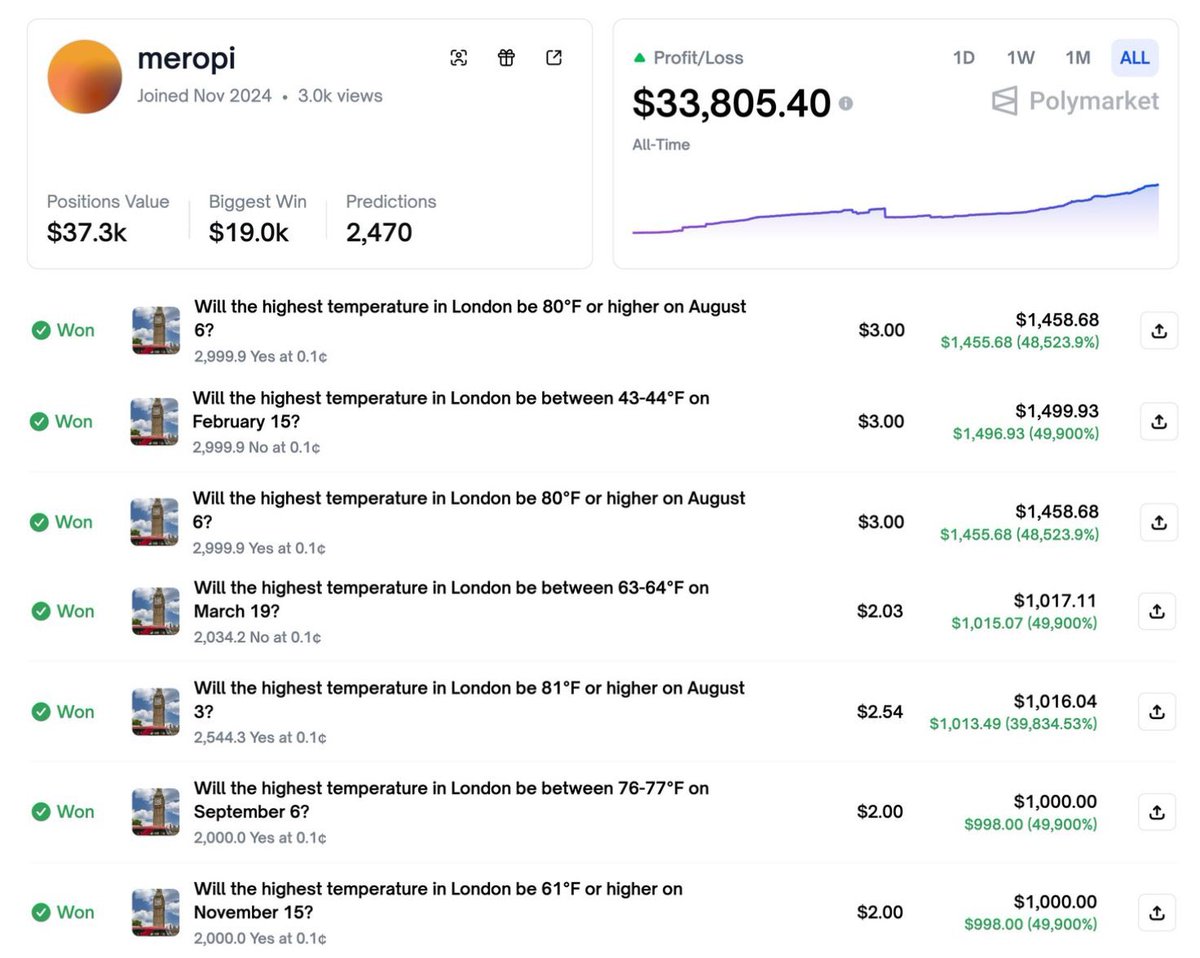Open the 43-44°F February 15 market
The image size is (1200, 958).
click(451, 410)
